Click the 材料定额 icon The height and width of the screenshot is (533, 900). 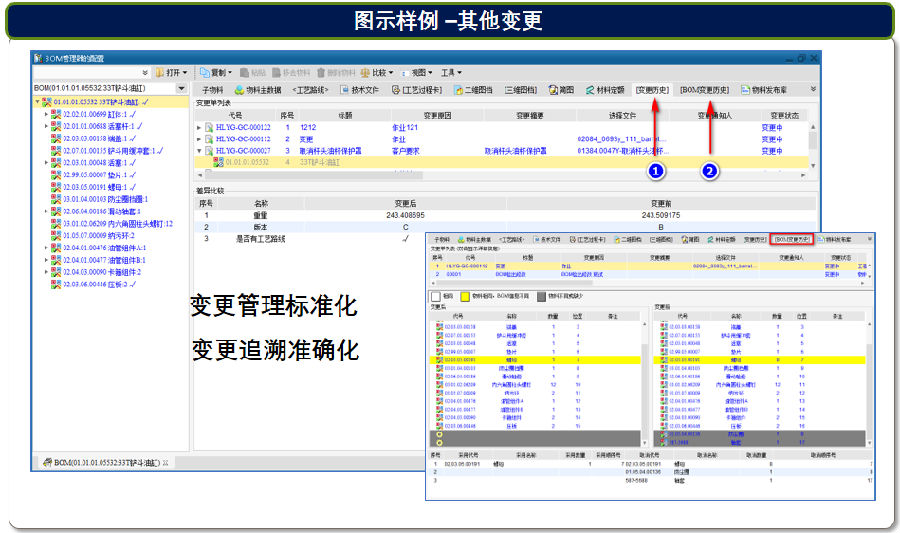[589, 90]
